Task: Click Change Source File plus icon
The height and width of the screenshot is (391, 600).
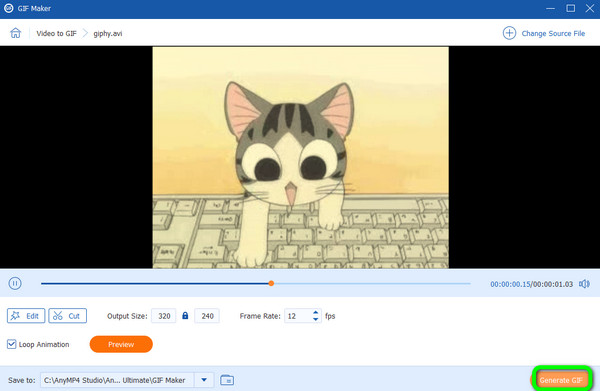Action: click(509, 33)
